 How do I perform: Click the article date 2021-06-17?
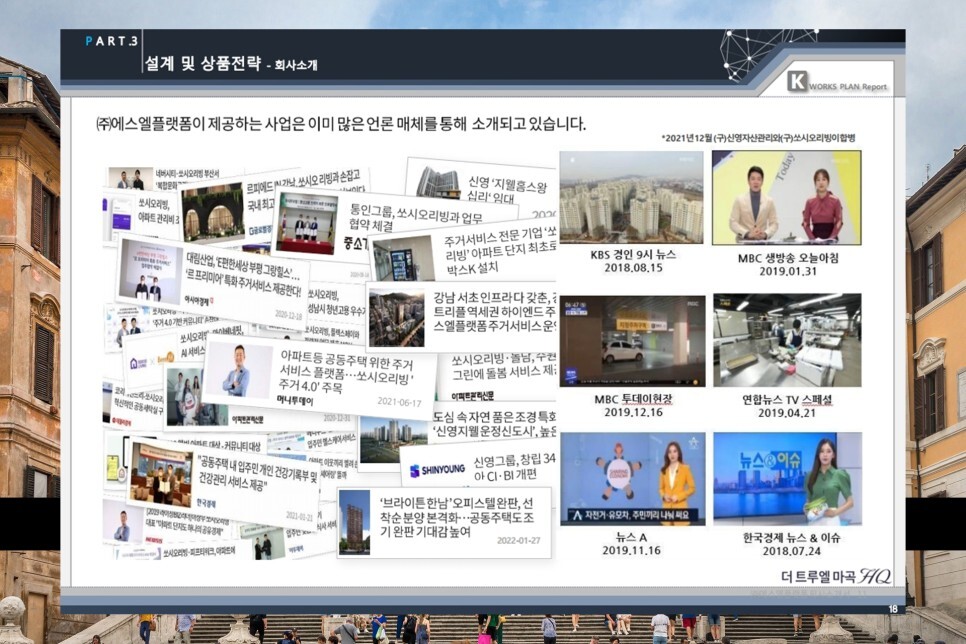pyautogui.click(x=399, y=402)
